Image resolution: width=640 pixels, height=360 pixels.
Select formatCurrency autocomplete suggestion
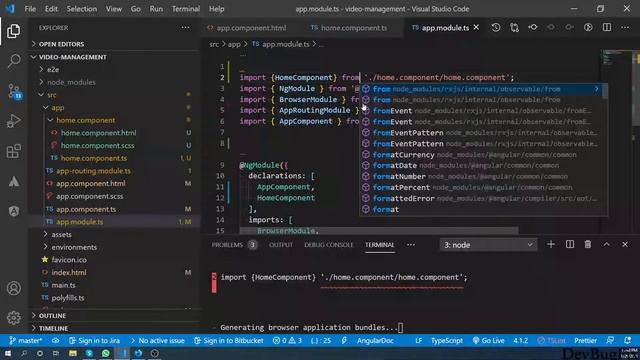[482, 155]
